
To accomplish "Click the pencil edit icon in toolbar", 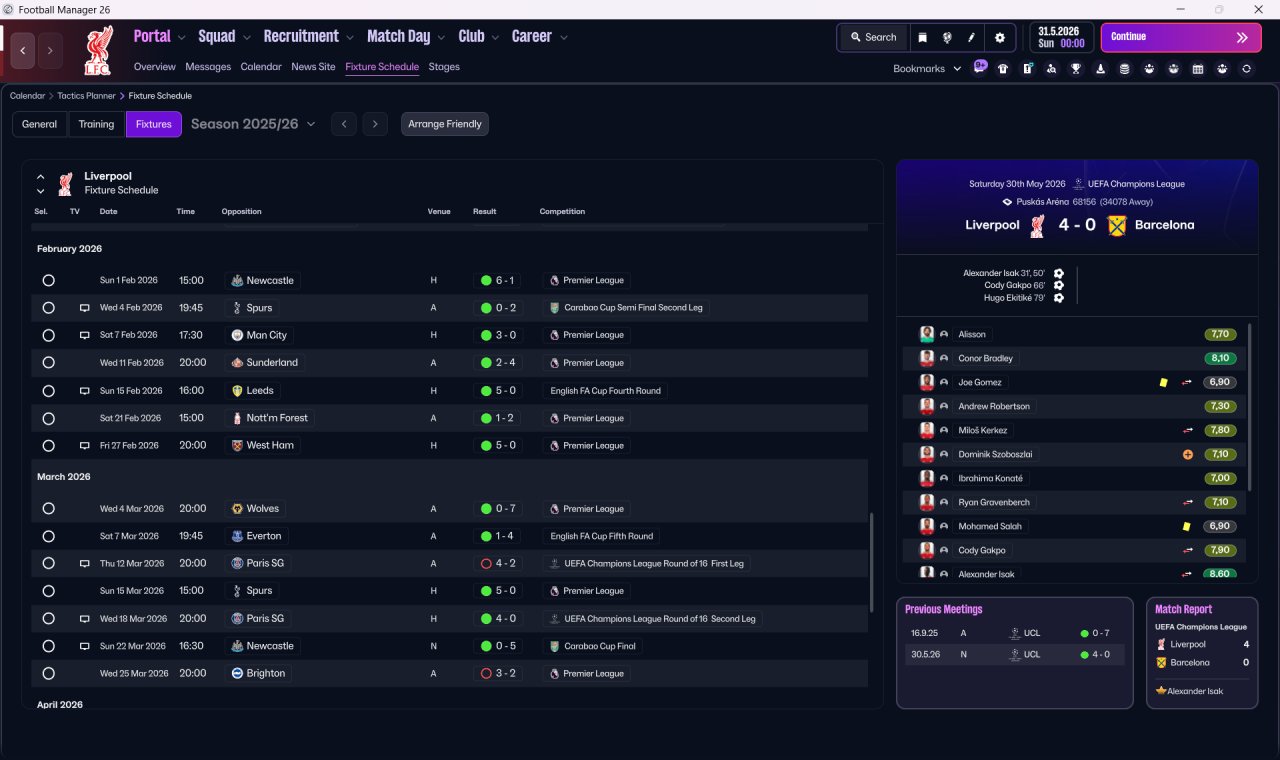I will (x=971, y=37).
